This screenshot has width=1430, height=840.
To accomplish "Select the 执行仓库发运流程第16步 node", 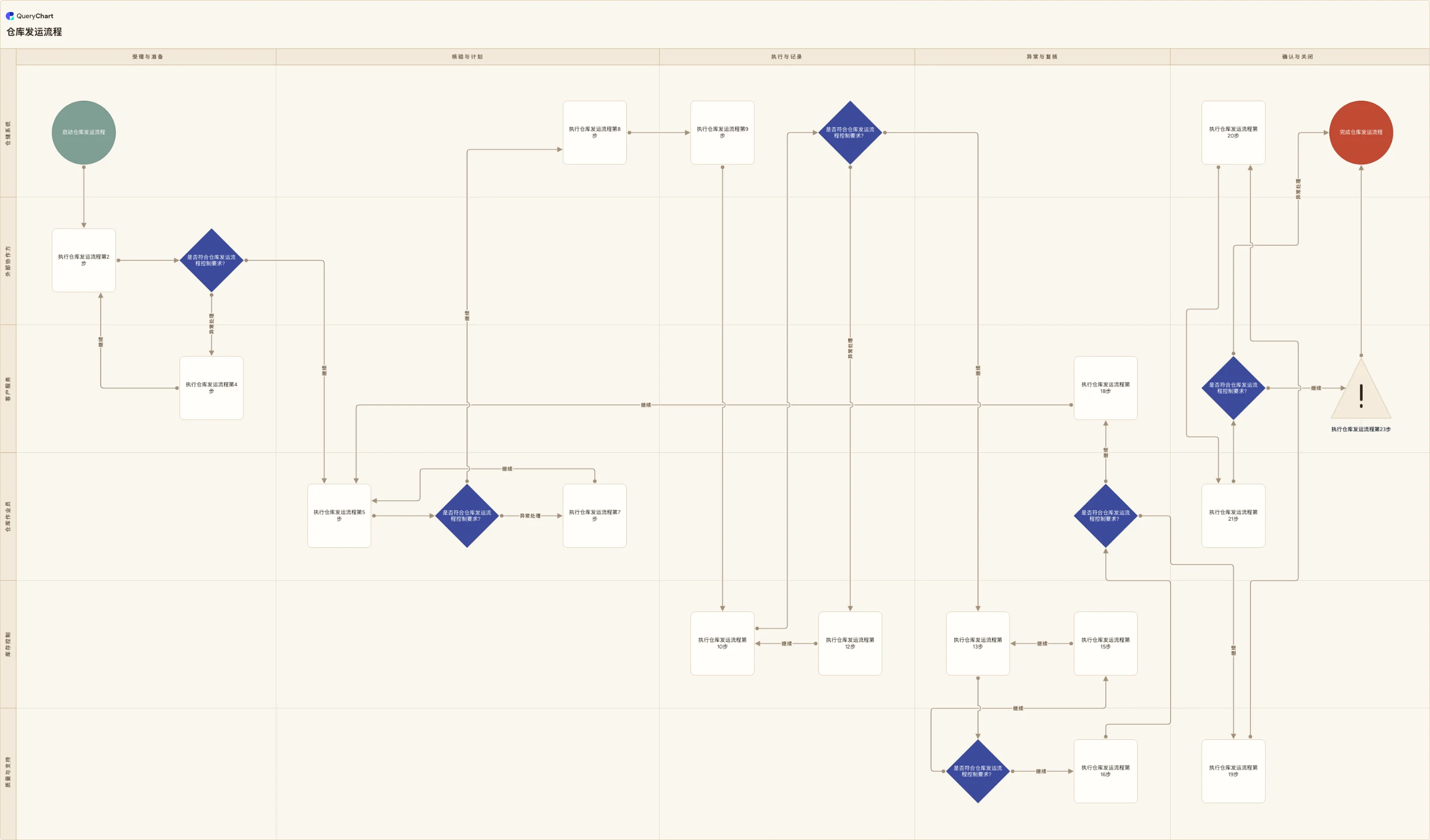I will coord(1105,771).
